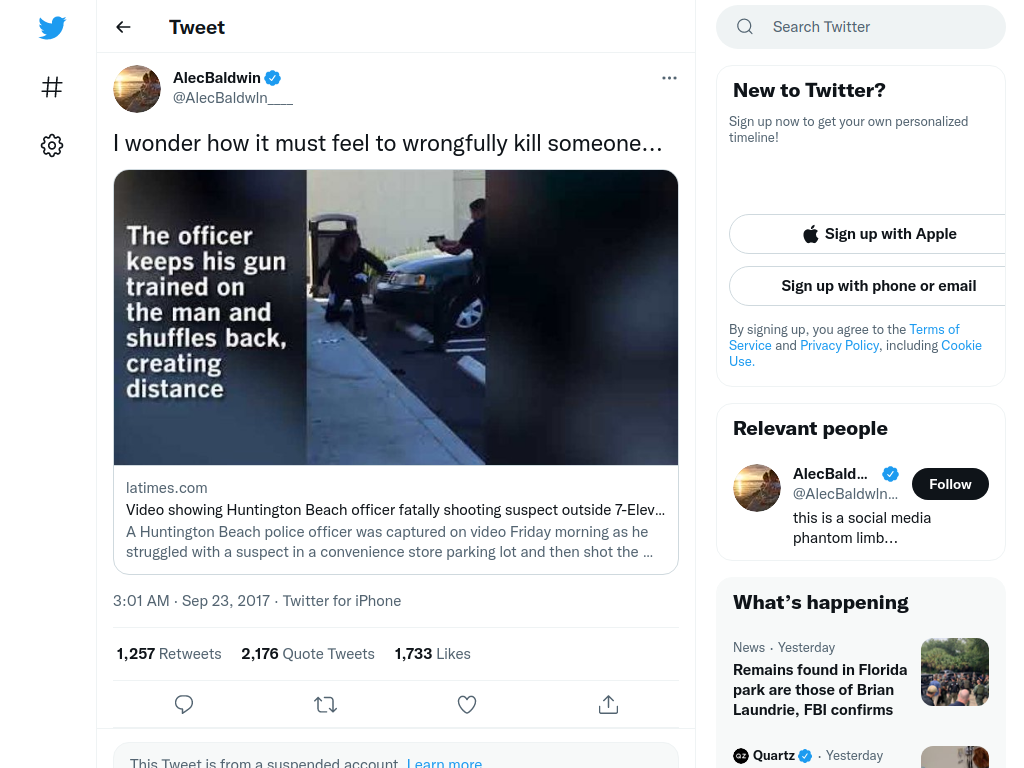Follow AlecBaldwin in Relevant people

950,484
